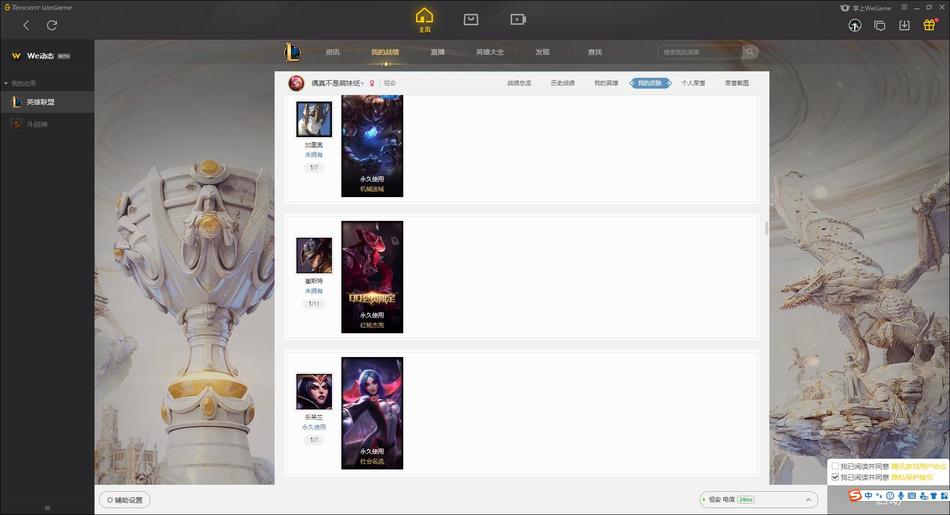Open We动态 in the sidebar
Screen dimensions: 950x515
(41, 56)
